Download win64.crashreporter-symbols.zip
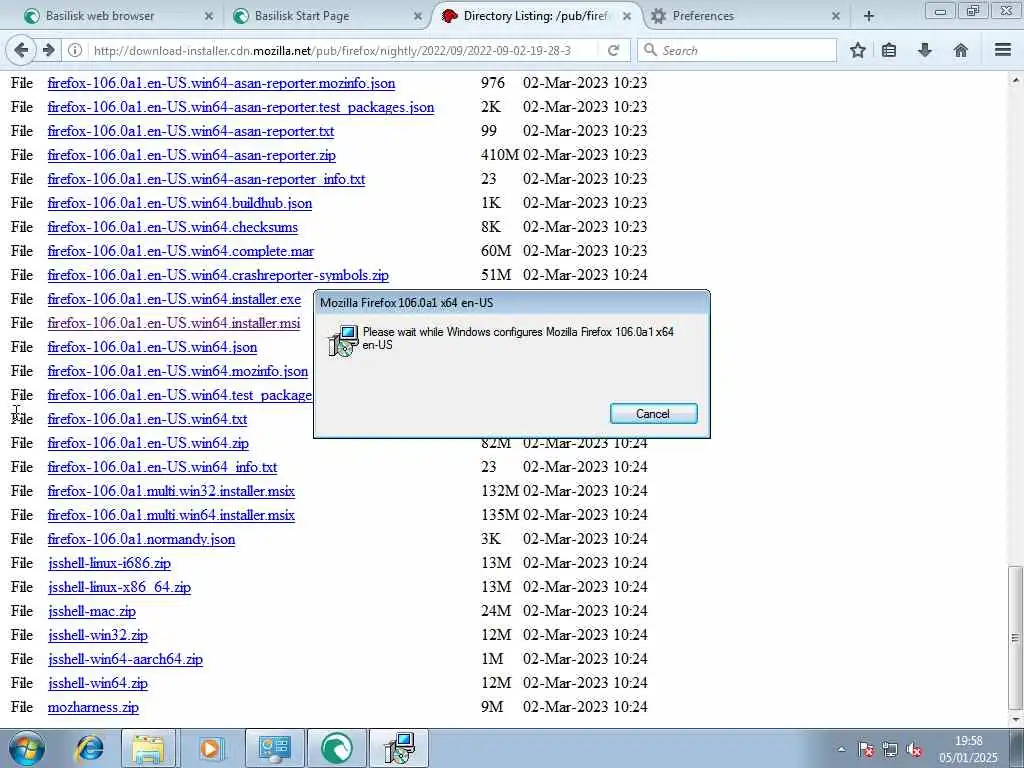Screen dimensions: 1024x768 coord(218,275)
